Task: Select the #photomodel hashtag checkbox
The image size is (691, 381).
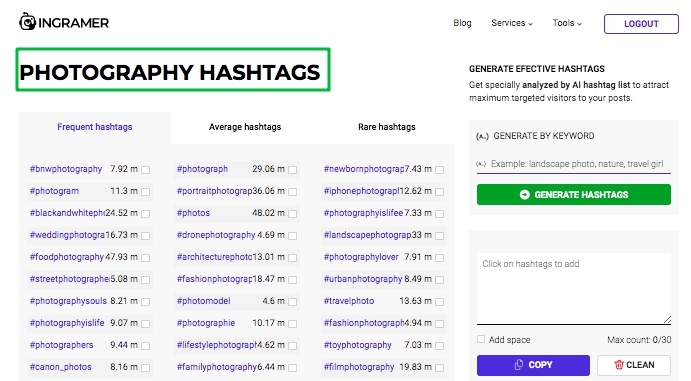Action: coord(292,302)
